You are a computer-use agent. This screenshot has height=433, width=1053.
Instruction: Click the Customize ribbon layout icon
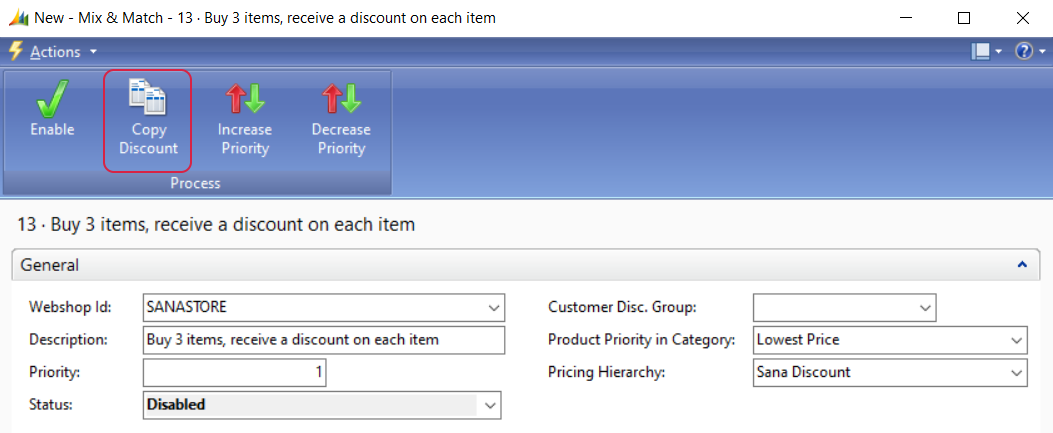(x=980, y=52)
